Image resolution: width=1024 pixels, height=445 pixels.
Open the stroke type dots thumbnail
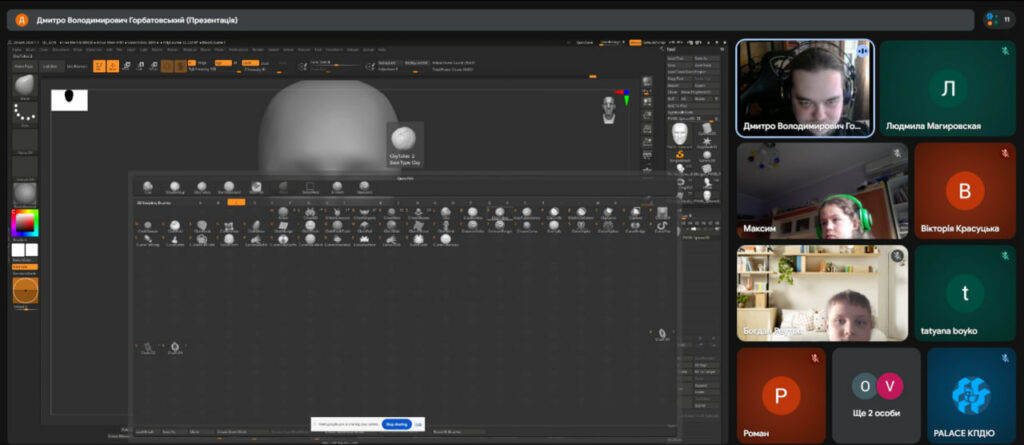pyautogui.click(x=23, y=113)
